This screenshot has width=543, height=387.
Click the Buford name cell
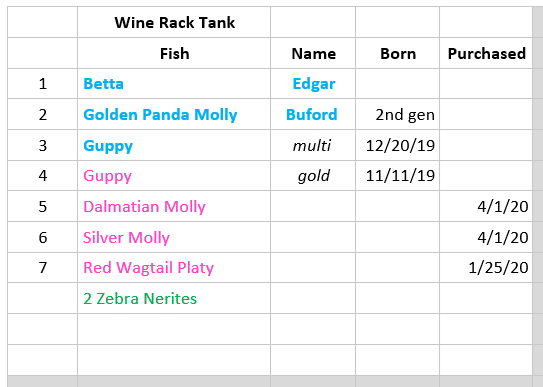pos(313,114)
